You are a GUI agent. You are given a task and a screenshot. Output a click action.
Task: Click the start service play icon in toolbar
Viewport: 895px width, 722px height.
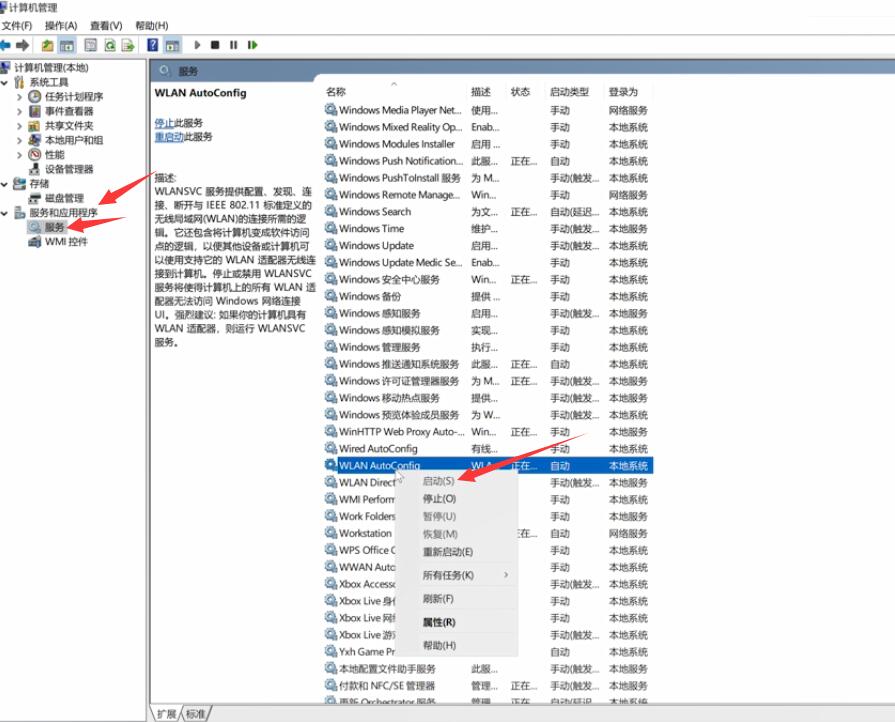[x=197, y=45]
